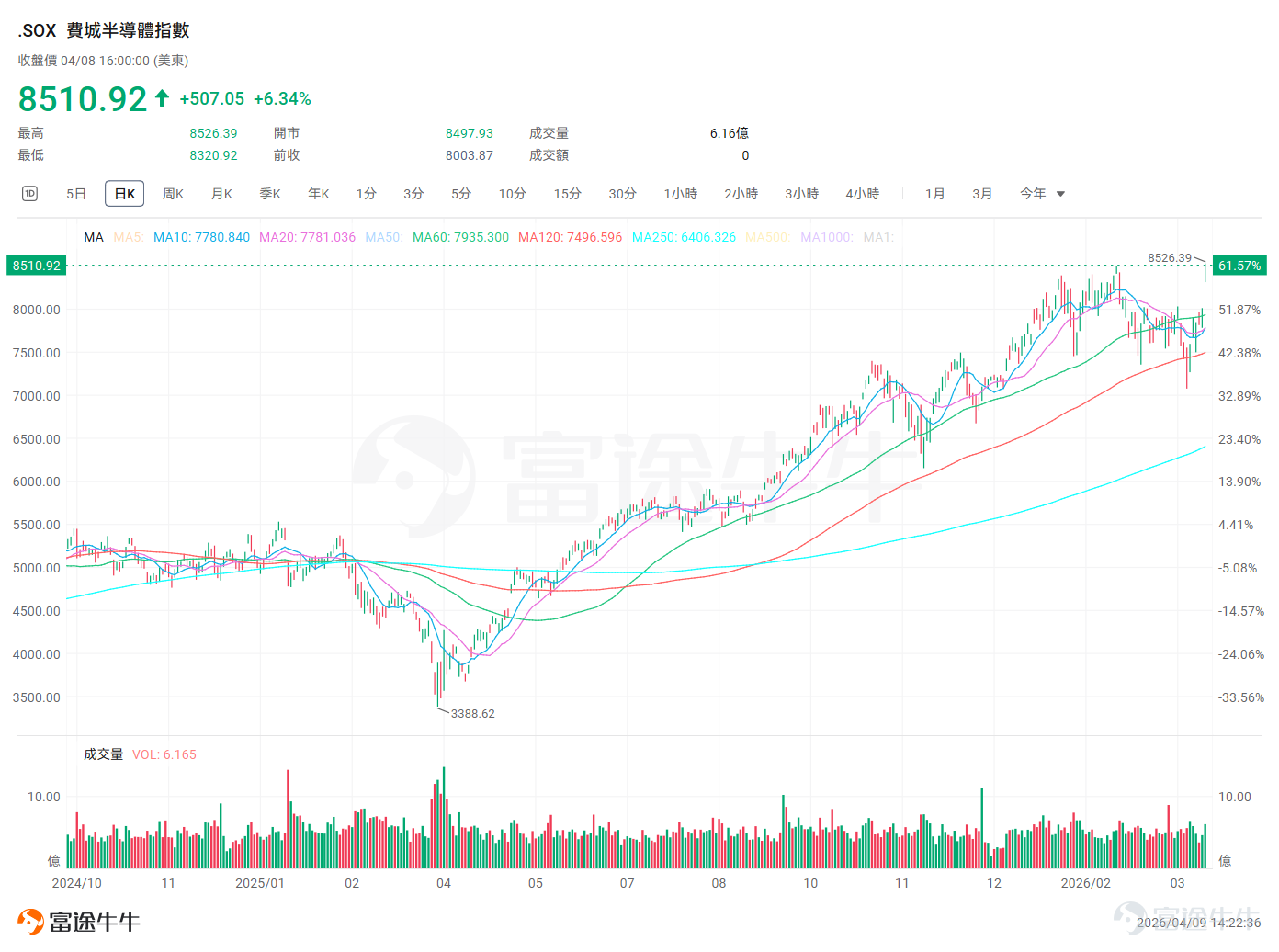
Task: Open the MA indicator settings label
Action: (94, 237)
